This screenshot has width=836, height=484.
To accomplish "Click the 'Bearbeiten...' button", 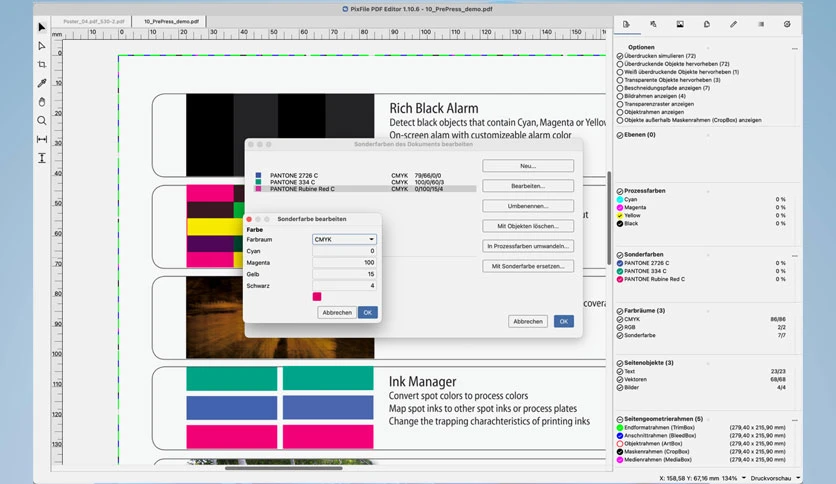I will pyautogui.click(x=528, y=186).
